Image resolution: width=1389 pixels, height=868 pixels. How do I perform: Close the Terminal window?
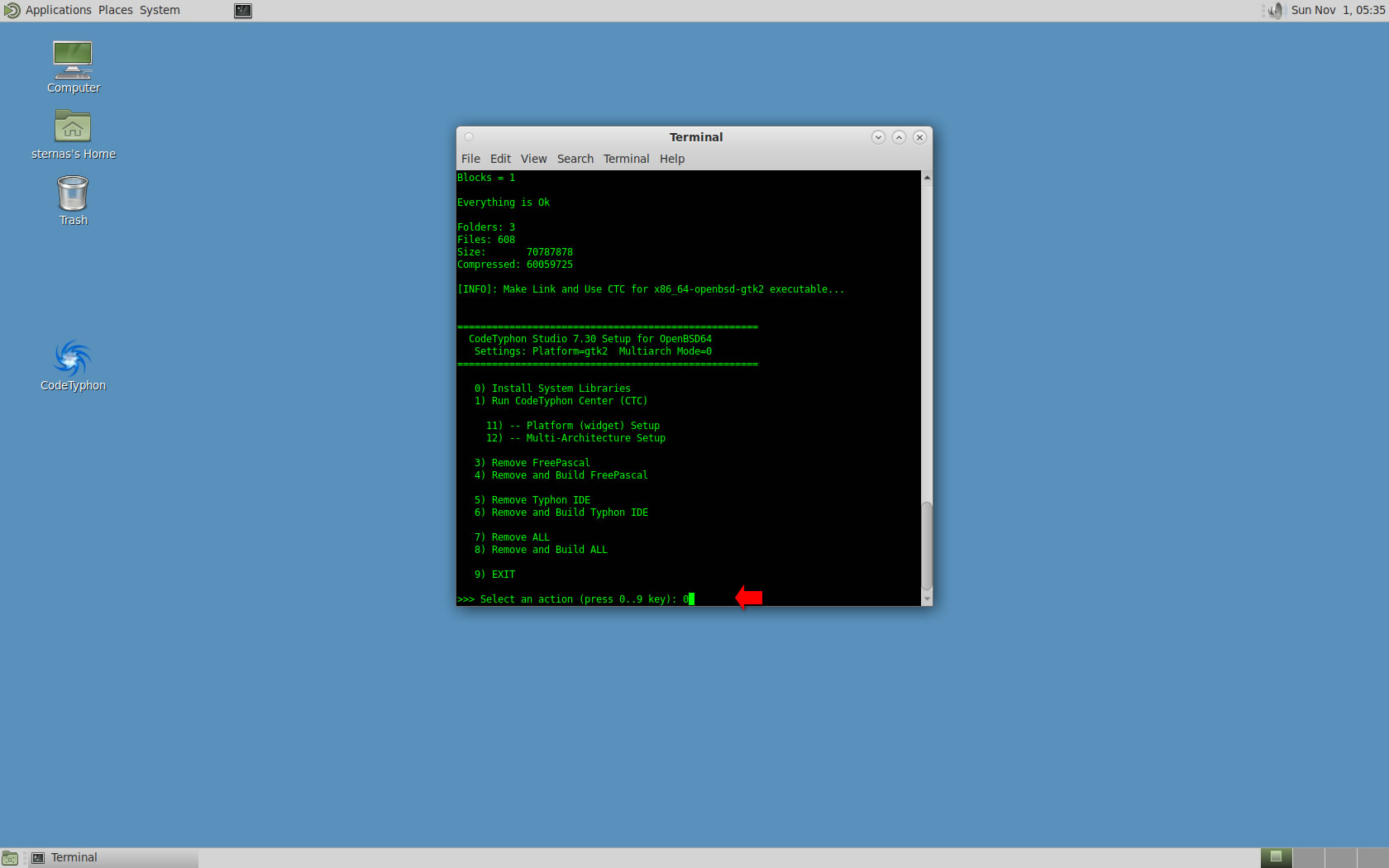(x=919, y=137)
